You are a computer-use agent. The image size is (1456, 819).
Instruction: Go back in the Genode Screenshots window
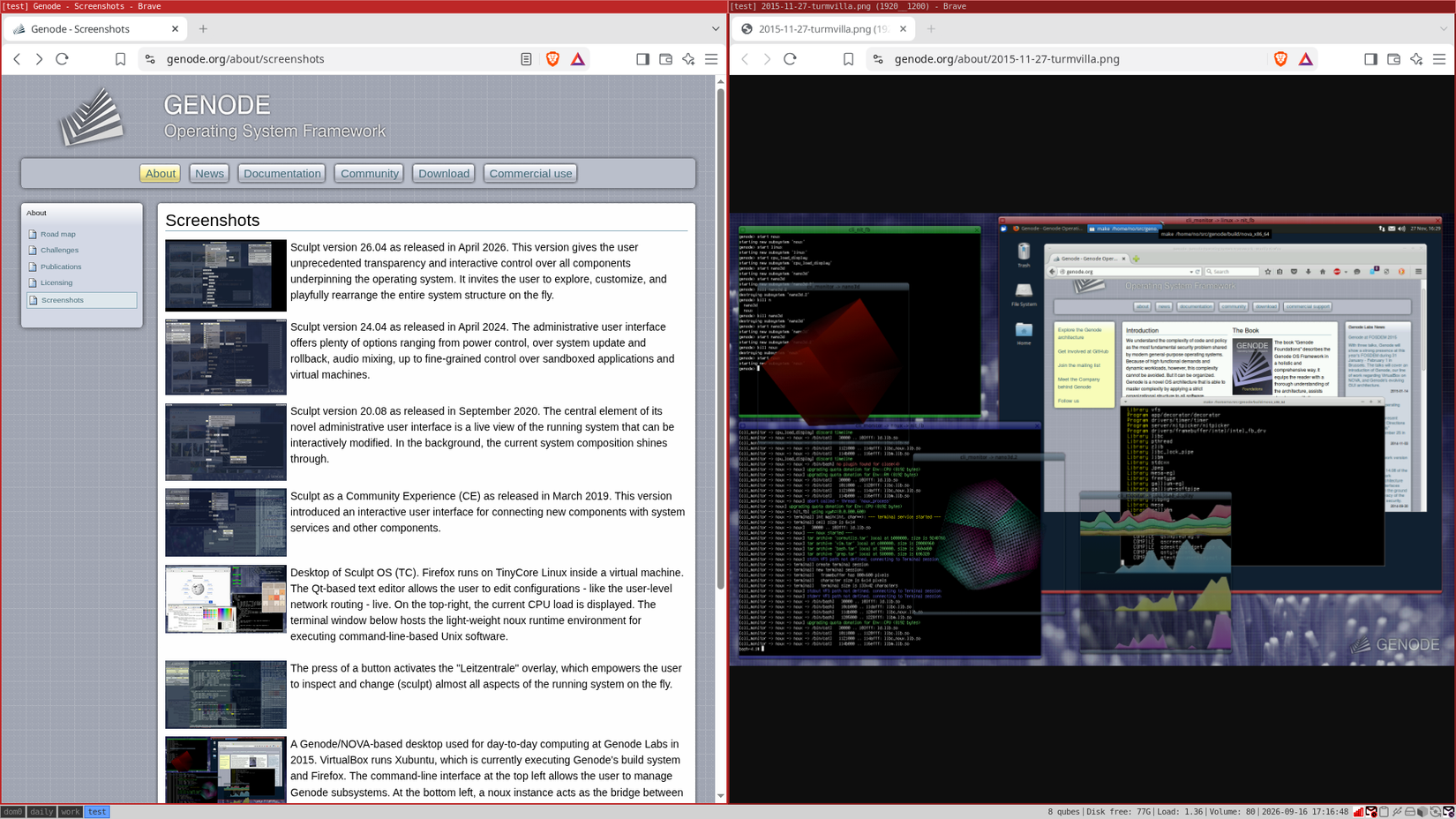17,59
